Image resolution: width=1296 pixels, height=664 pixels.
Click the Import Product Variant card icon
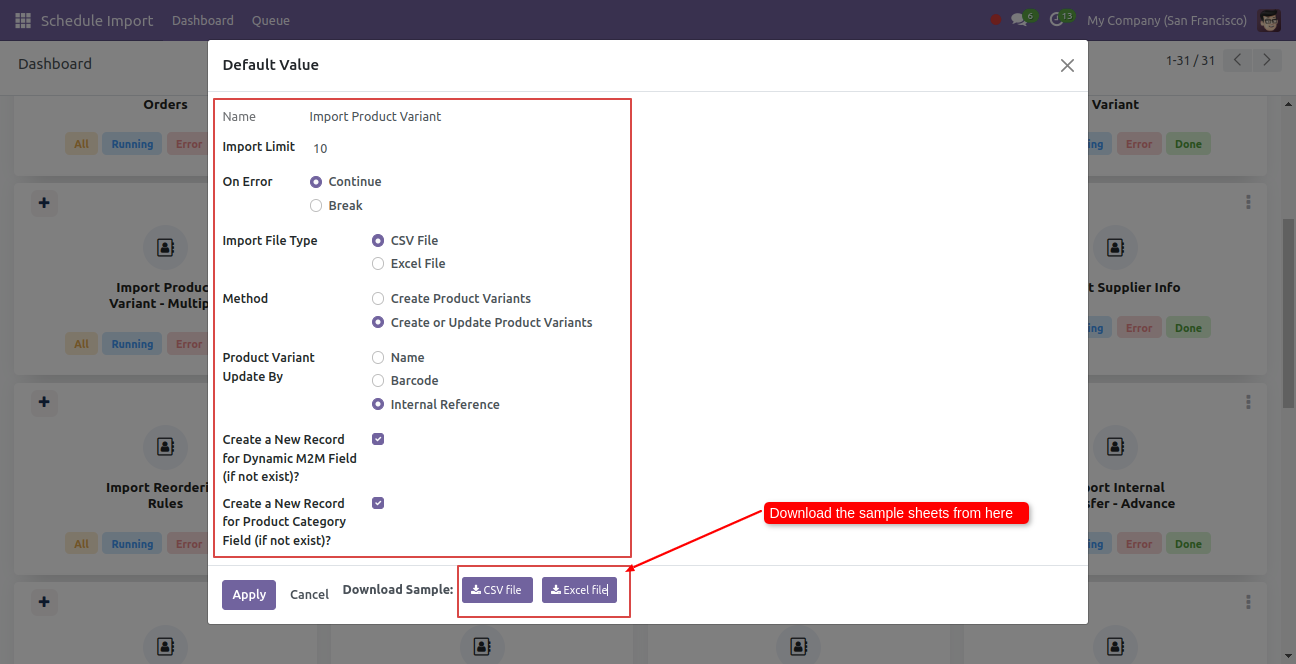165,247
